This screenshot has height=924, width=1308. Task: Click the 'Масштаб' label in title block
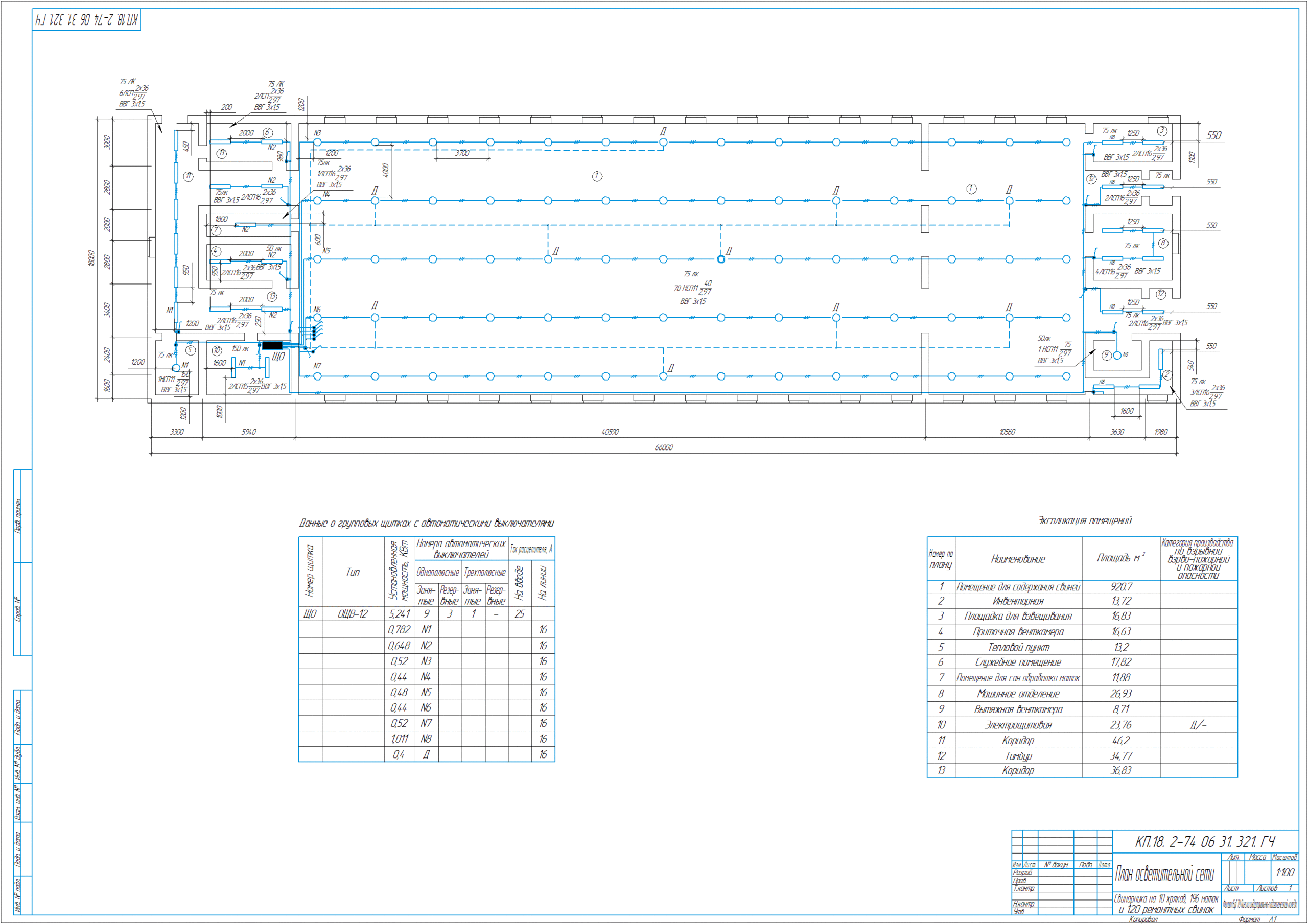click(x=1284, y=857)
